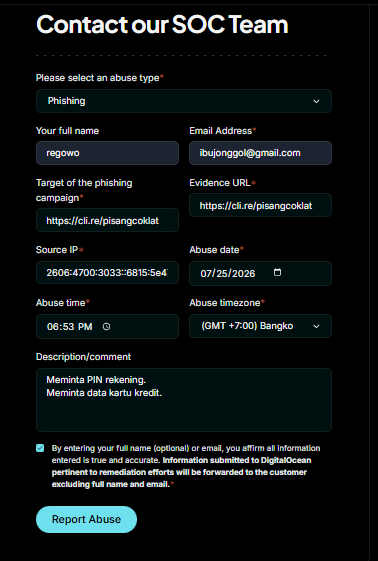
Task: Uncheck the affirm information accuracy checkbox
Action: click(x=40, y=448)
